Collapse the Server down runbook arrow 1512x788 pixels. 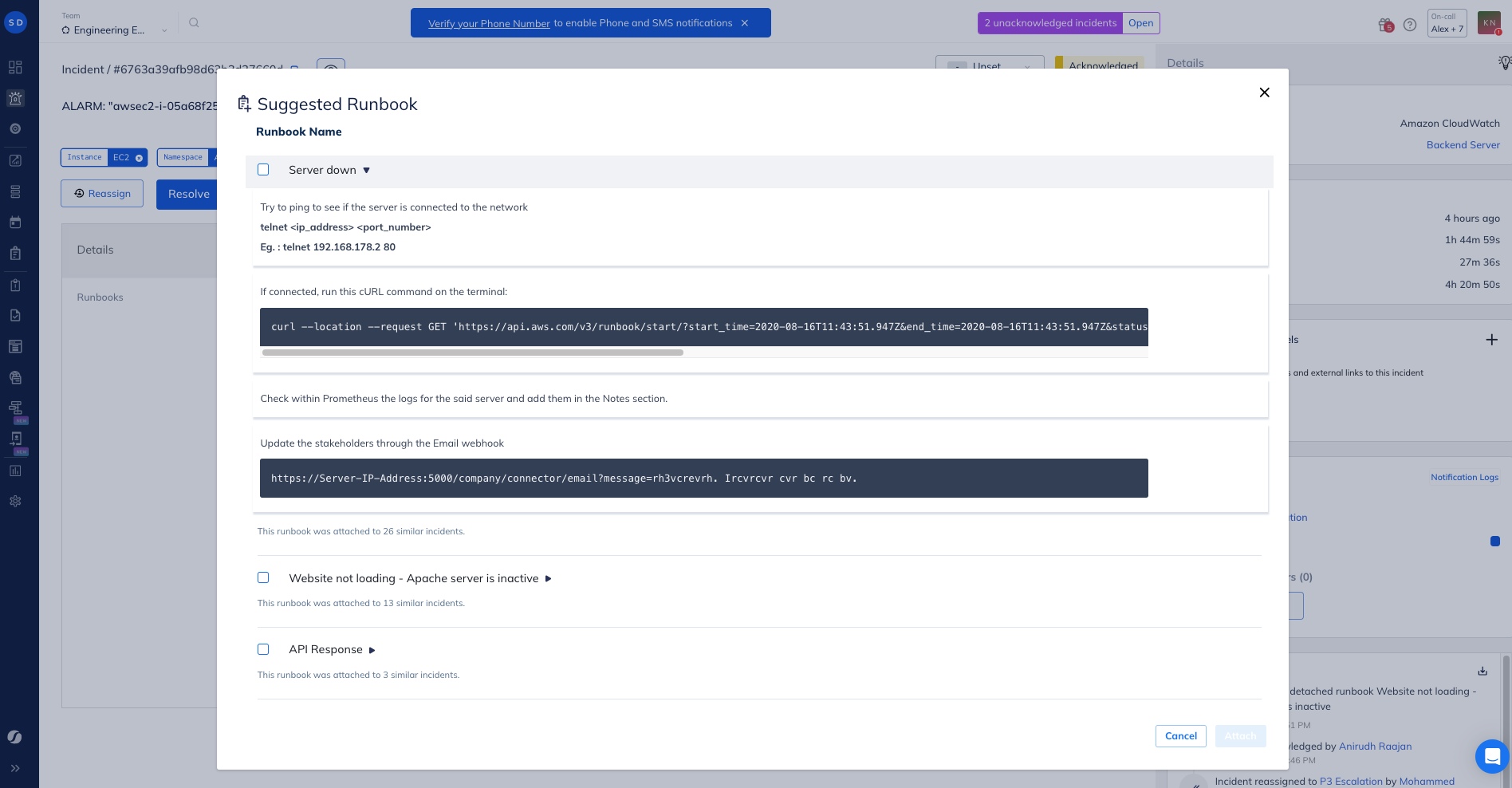pyautogui.click(x=367, y=171)
